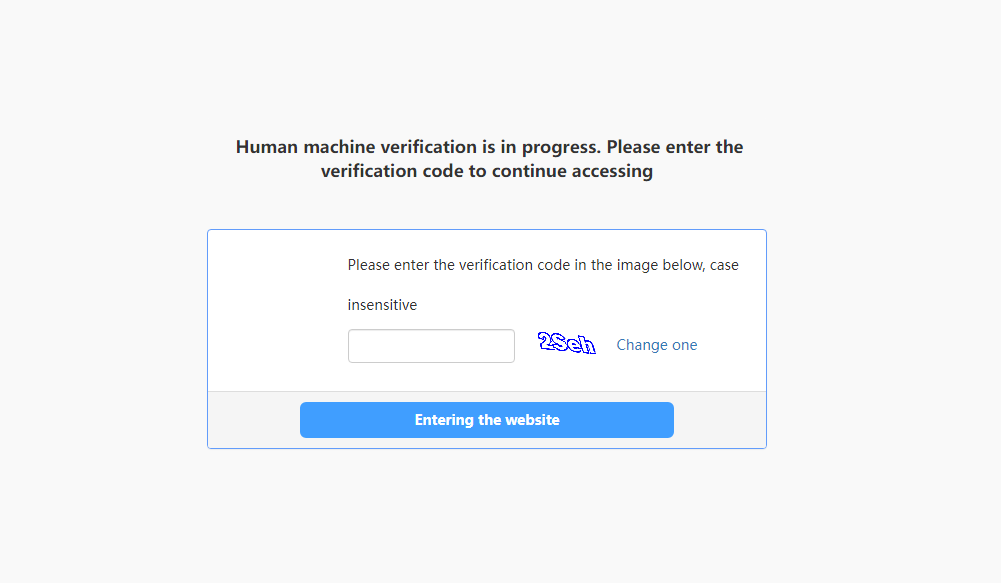Refresh the captcha using 'Change one'
1001x583 pixels.
pos(656,345)
